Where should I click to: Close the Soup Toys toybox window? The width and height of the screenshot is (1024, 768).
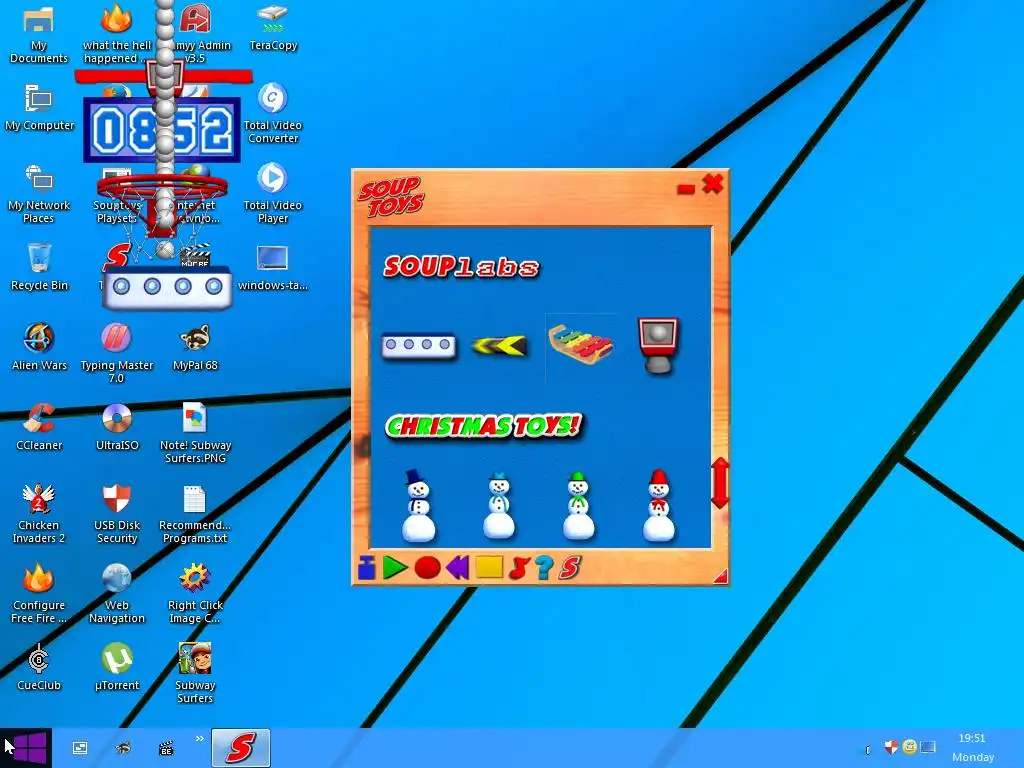click(x=712, y=184)
